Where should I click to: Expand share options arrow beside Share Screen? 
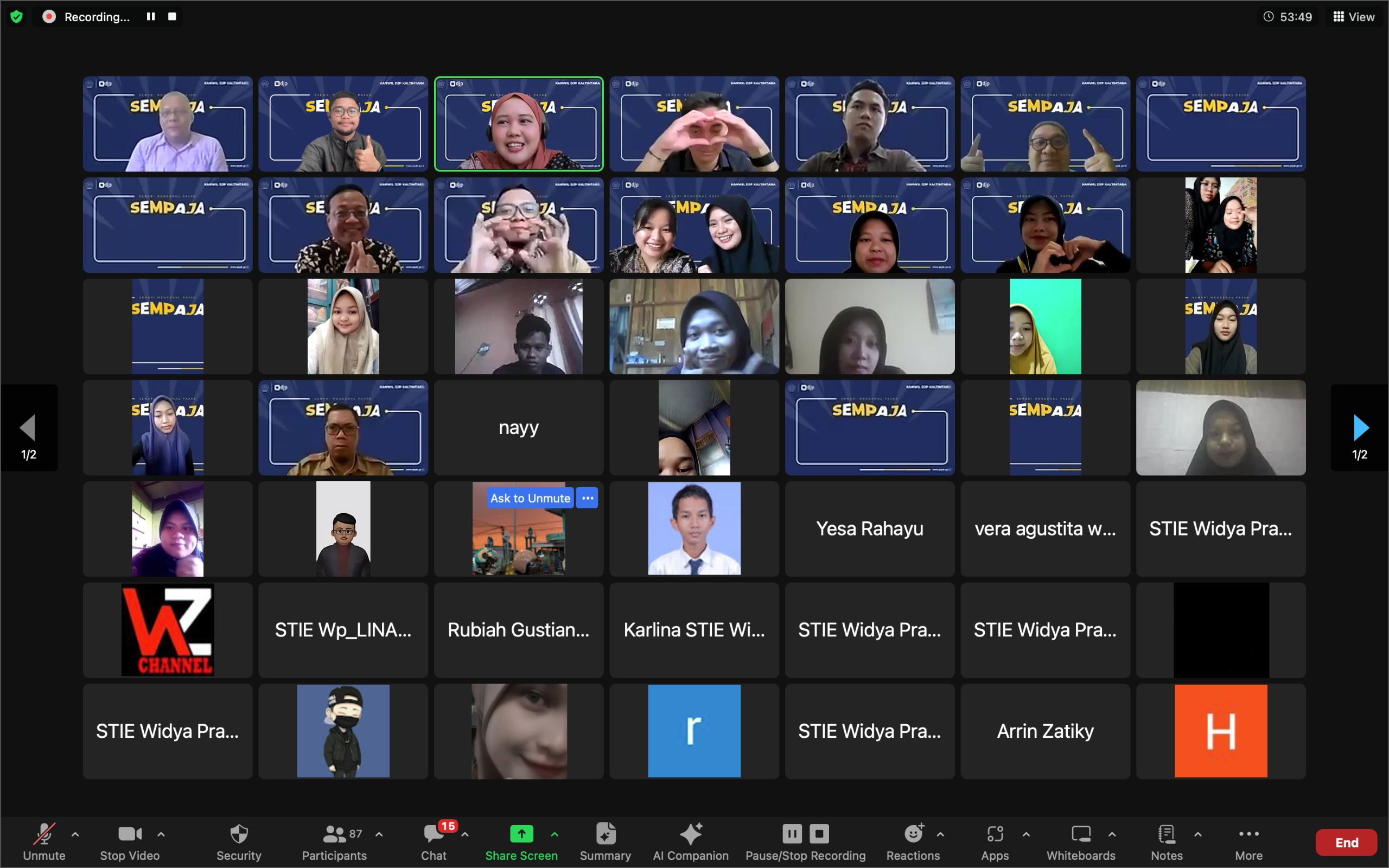click(555, 834)
